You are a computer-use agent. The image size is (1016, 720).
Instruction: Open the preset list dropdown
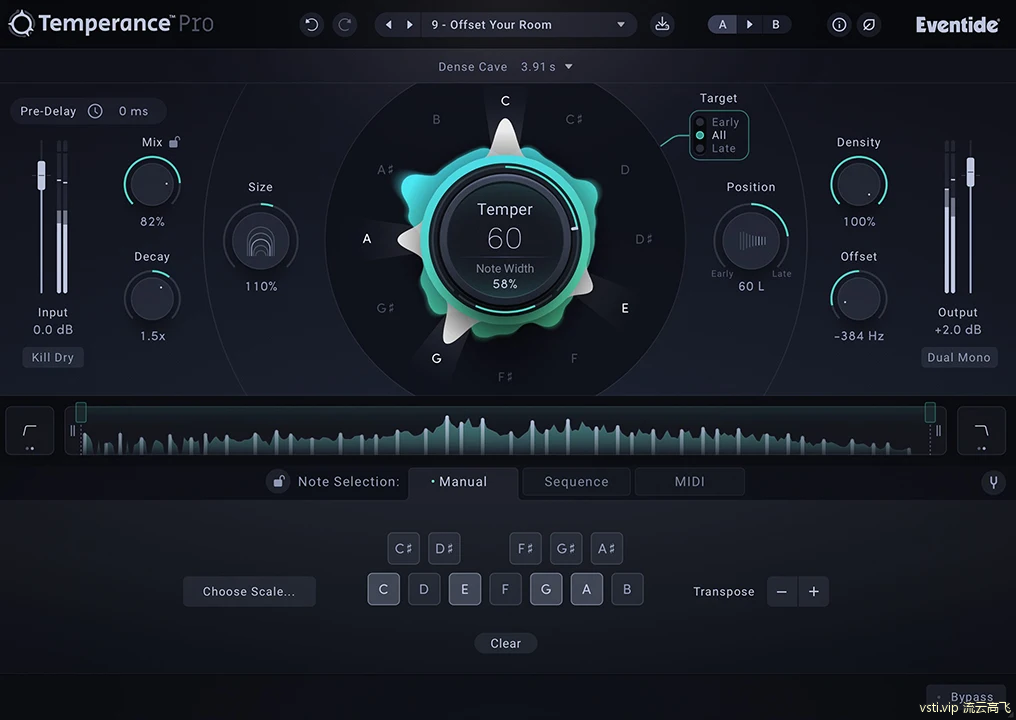619,24
